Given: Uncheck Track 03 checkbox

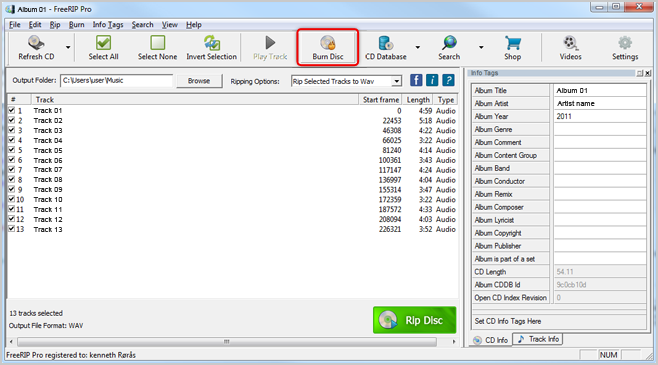Looking at the screenshot, I should [12, 130].
